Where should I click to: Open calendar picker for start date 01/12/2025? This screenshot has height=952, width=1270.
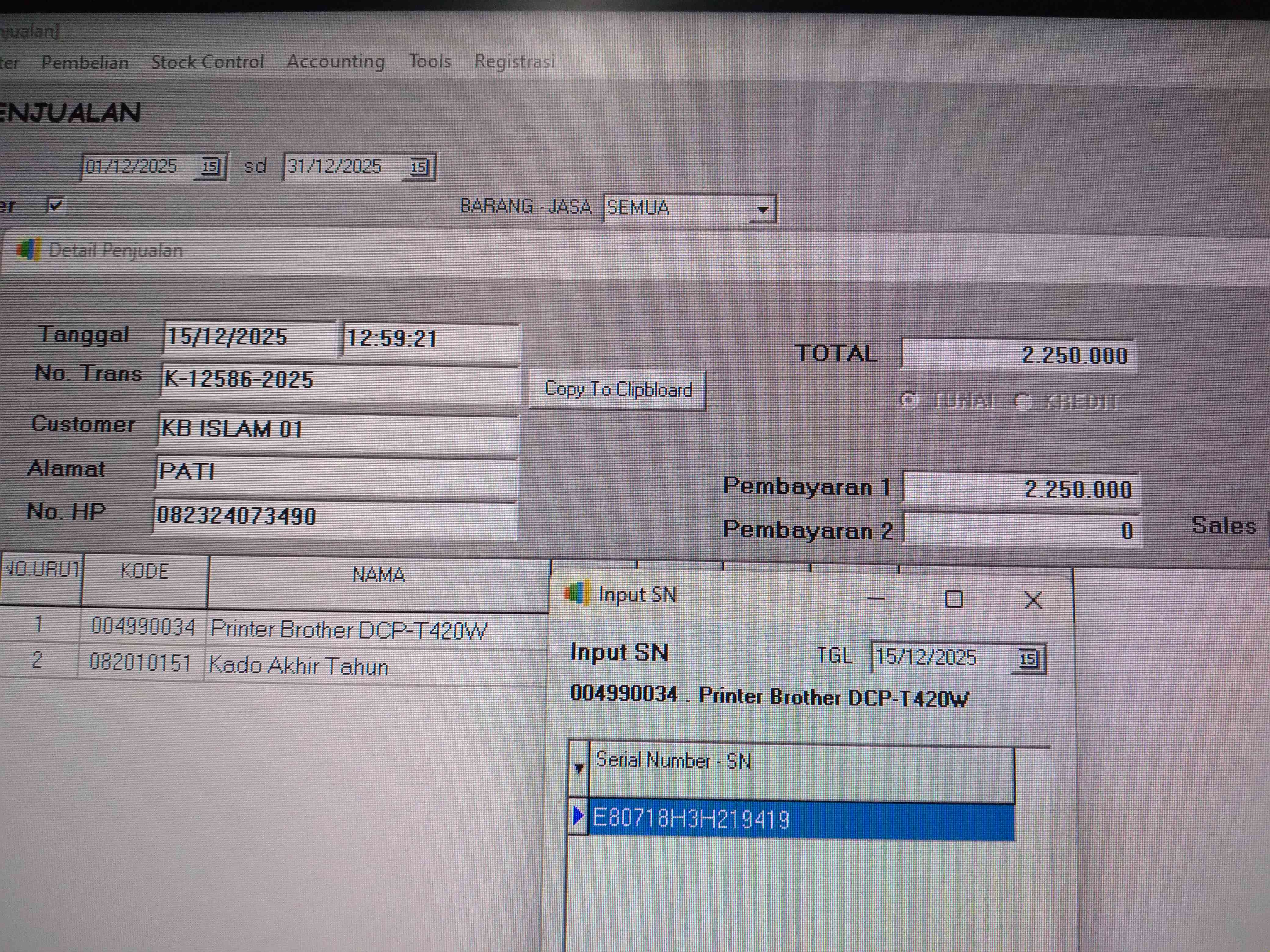pyautogui.click(x=210, y=167)
